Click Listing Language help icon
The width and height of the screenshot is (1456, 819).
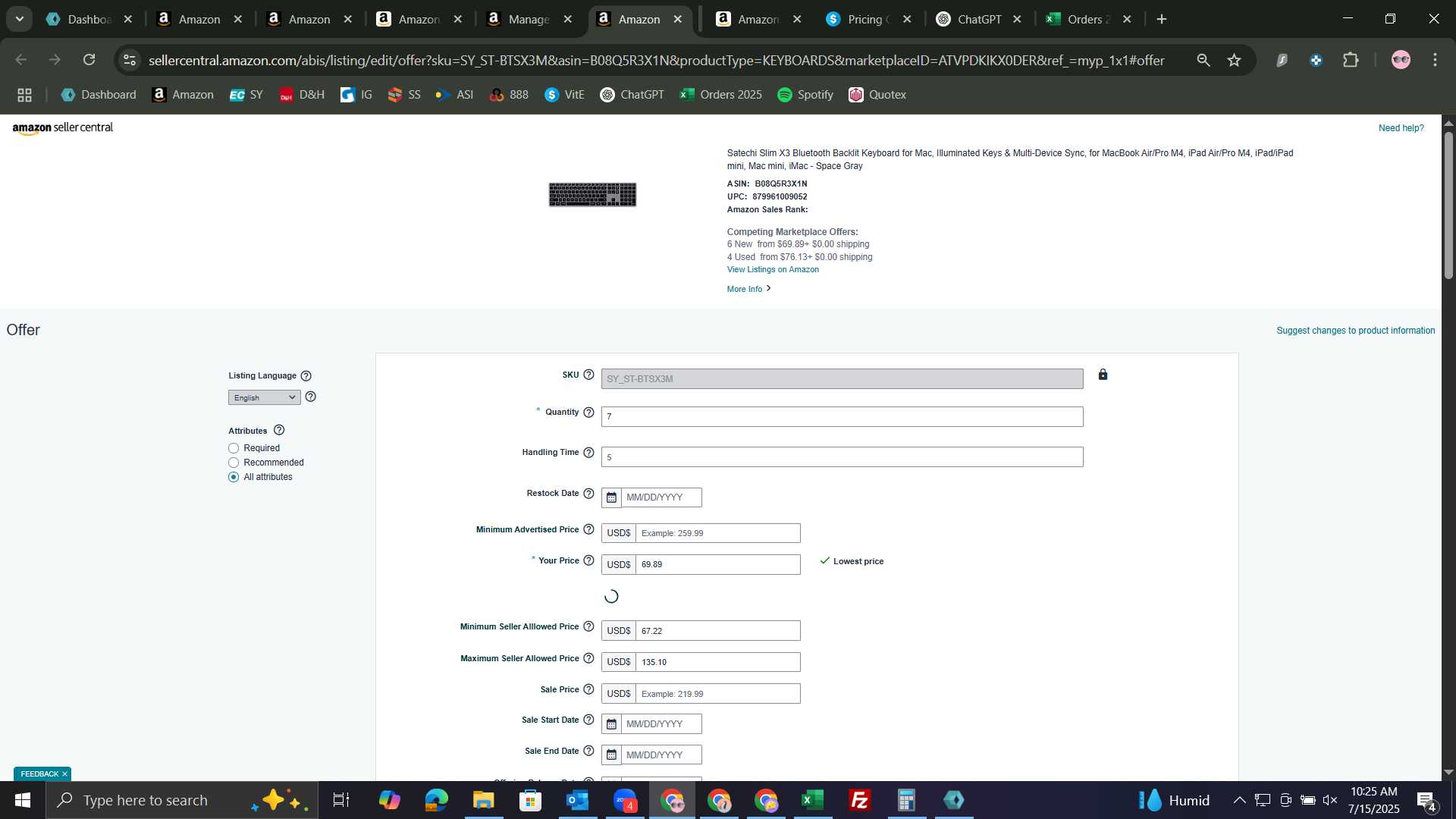coord(306,376)
